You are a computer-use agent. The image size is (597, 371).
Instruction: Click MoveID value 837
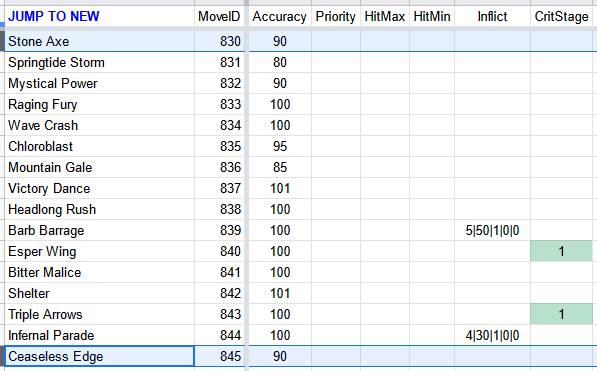(230, 188)
